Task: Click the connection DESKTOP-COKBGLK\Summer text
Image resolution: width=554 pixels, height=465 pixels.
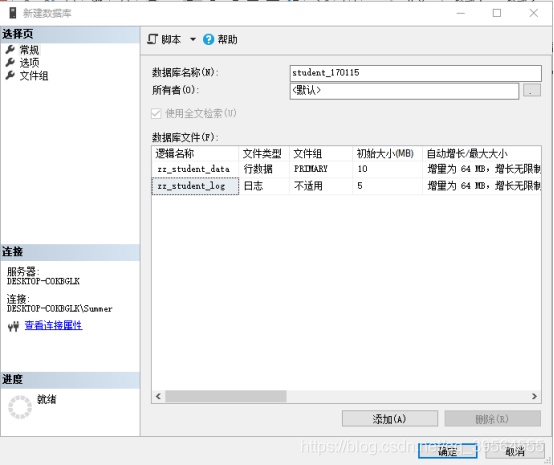Action: (x=59, y=309)
